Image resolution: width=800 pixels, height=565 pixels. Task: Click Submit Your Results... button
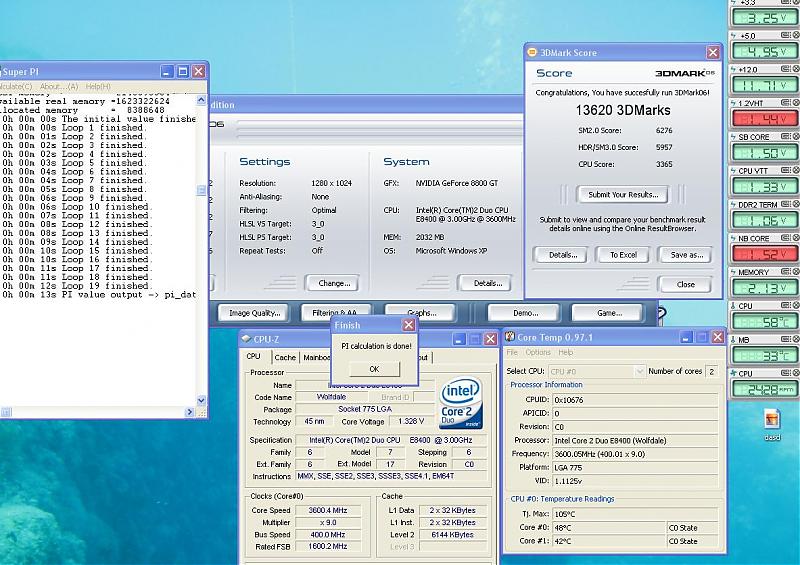623,194
